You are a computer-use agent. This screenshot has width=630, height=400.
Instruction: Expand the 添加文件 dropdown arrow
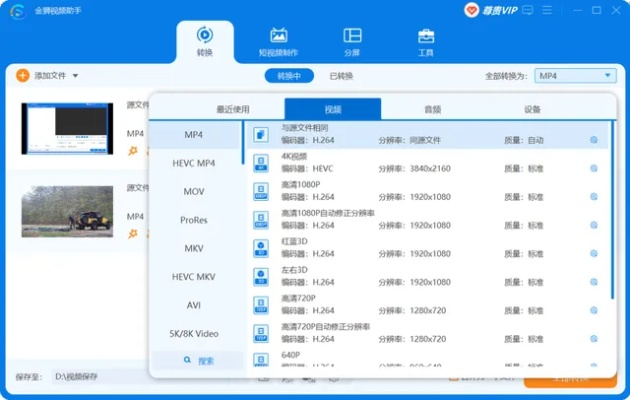pos(75,76)
